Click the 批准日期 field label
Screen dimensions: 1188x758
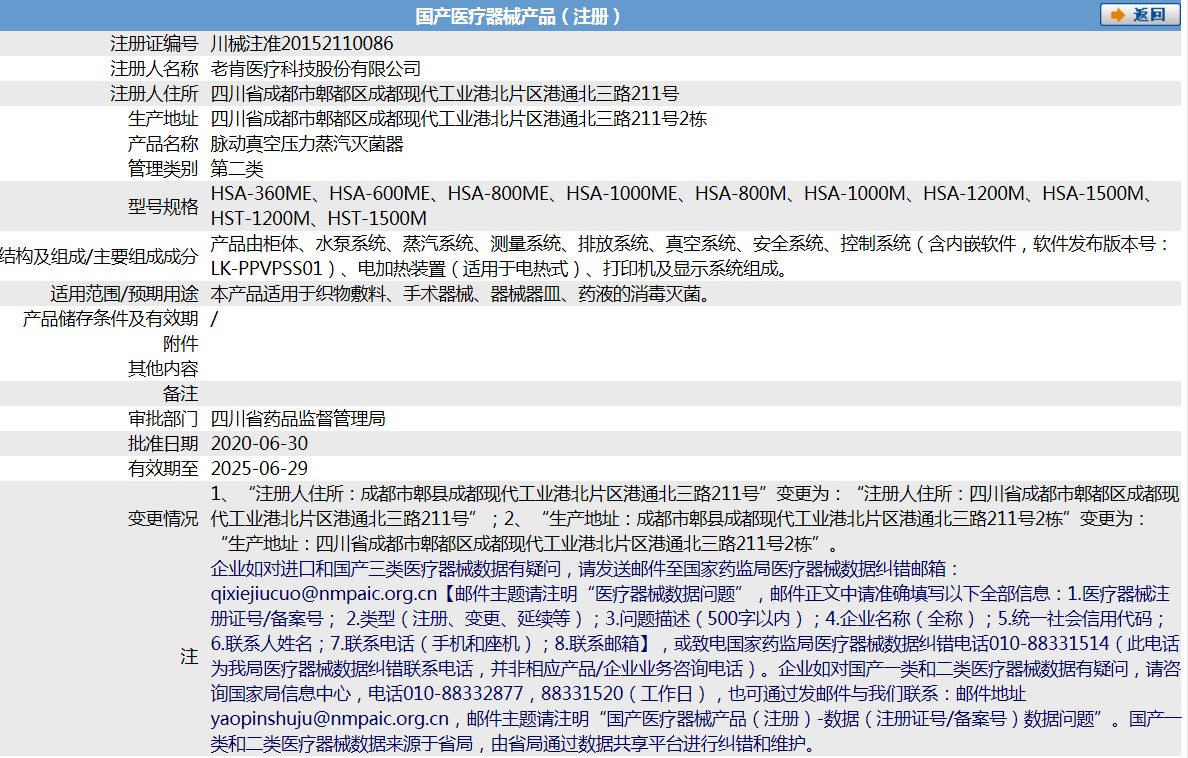click(x=163, y=444)
